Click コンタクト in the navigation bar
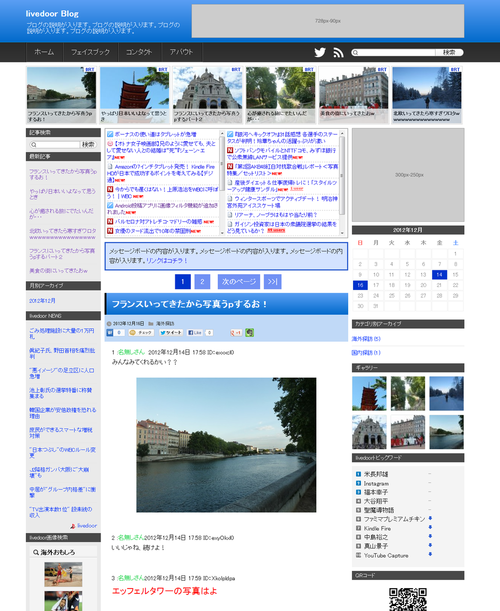The image size is (500, 611). click(x=139, y=52)
